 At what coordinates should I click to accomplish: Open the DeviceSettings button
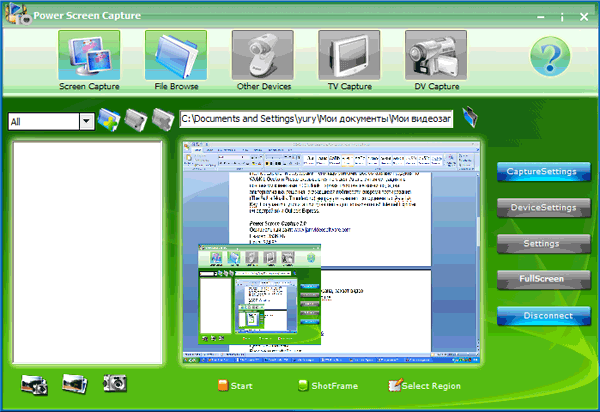point(544,208)
